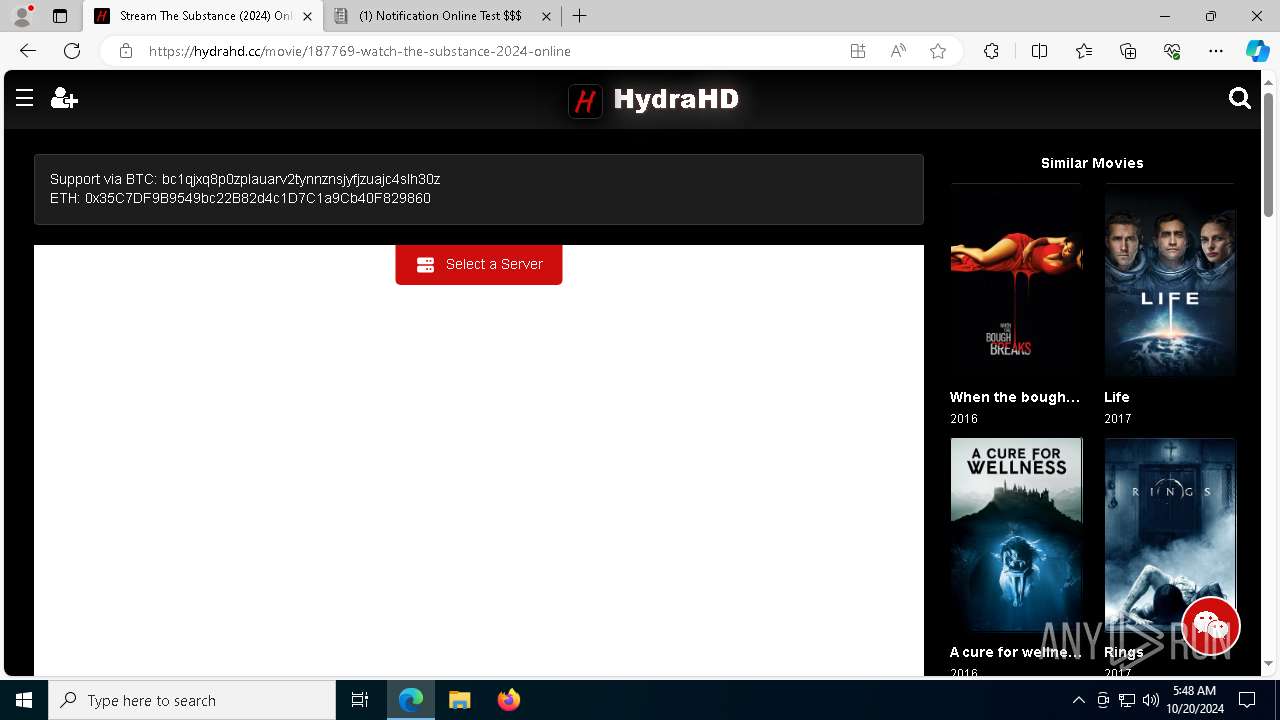The image size is (1280, 720).
Task: Open the Life movie poster
Action: coord(1170,282)
